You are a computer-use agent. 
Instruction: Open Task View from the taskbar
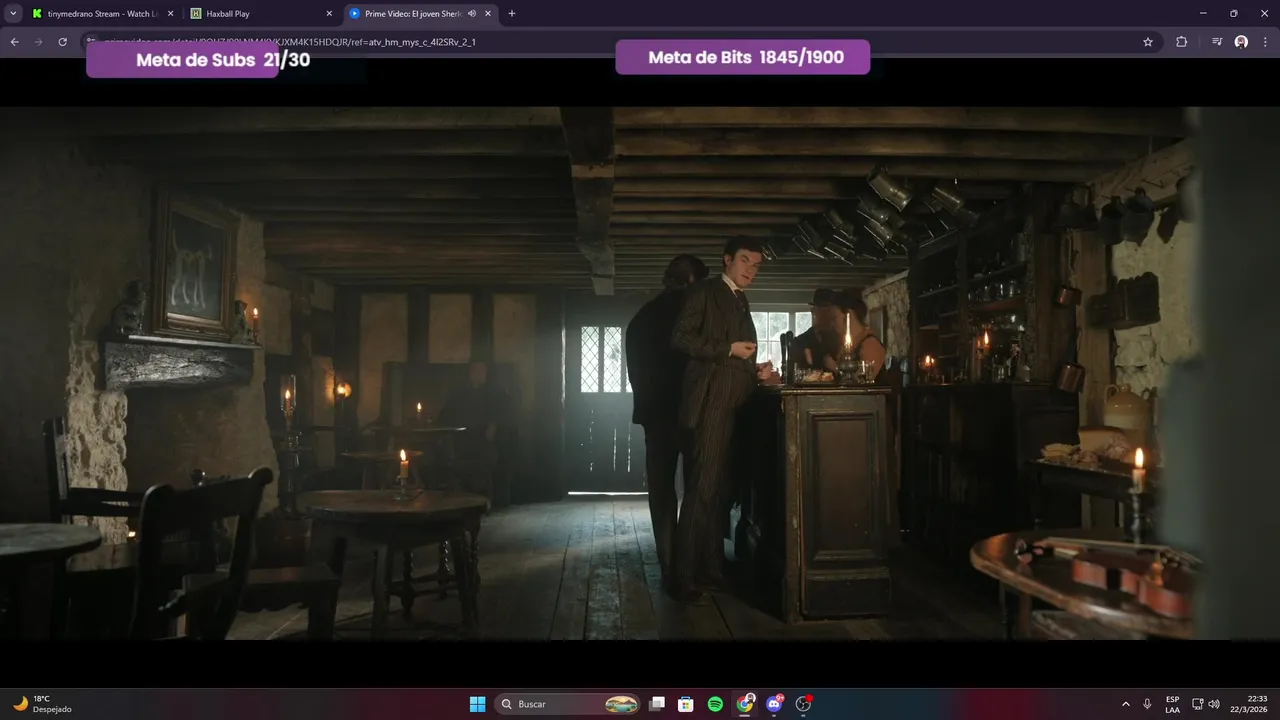[x=657, y=704]
